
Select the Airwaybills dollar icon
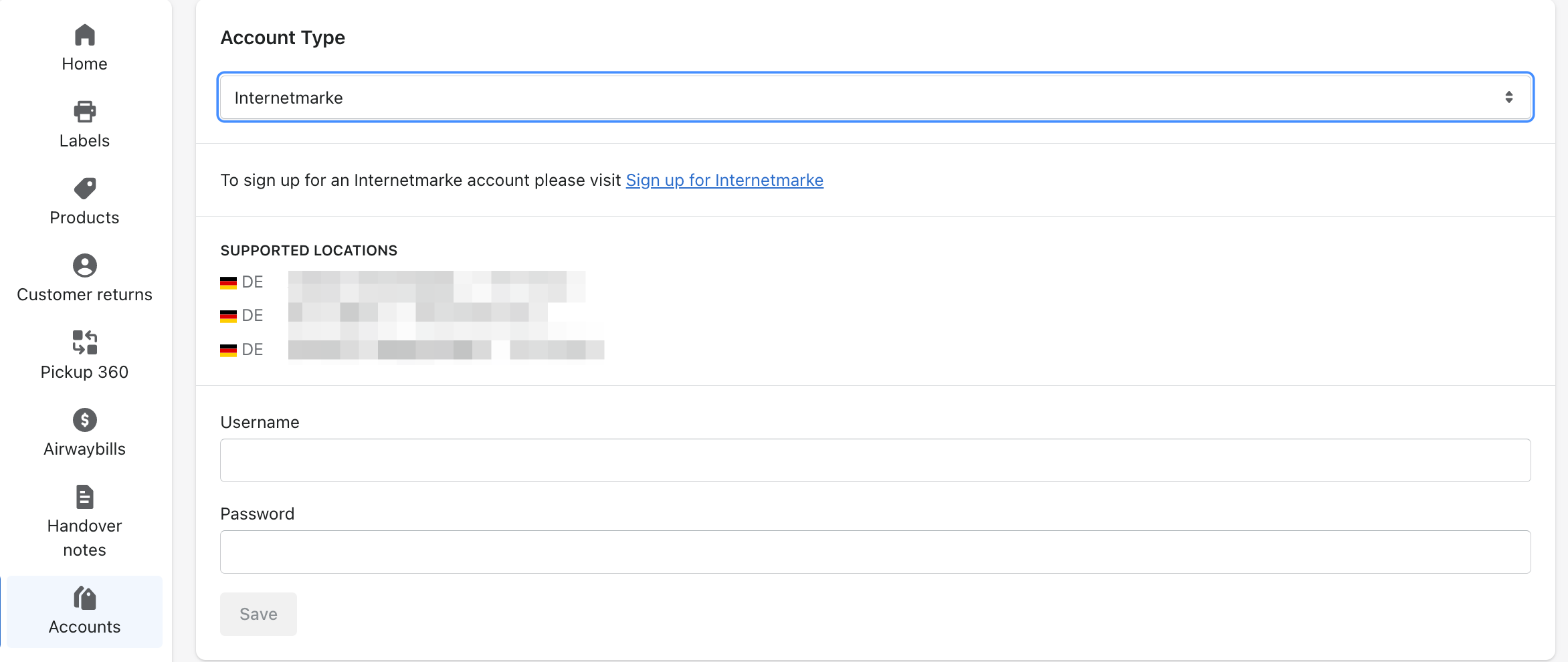(85, 420)
